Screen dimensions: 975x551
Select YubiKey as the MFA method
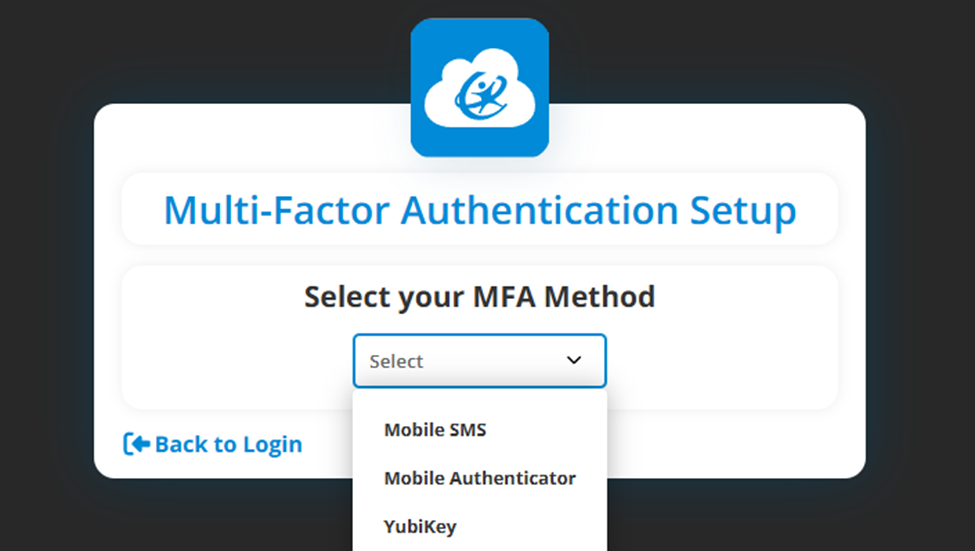pos(420,526)
